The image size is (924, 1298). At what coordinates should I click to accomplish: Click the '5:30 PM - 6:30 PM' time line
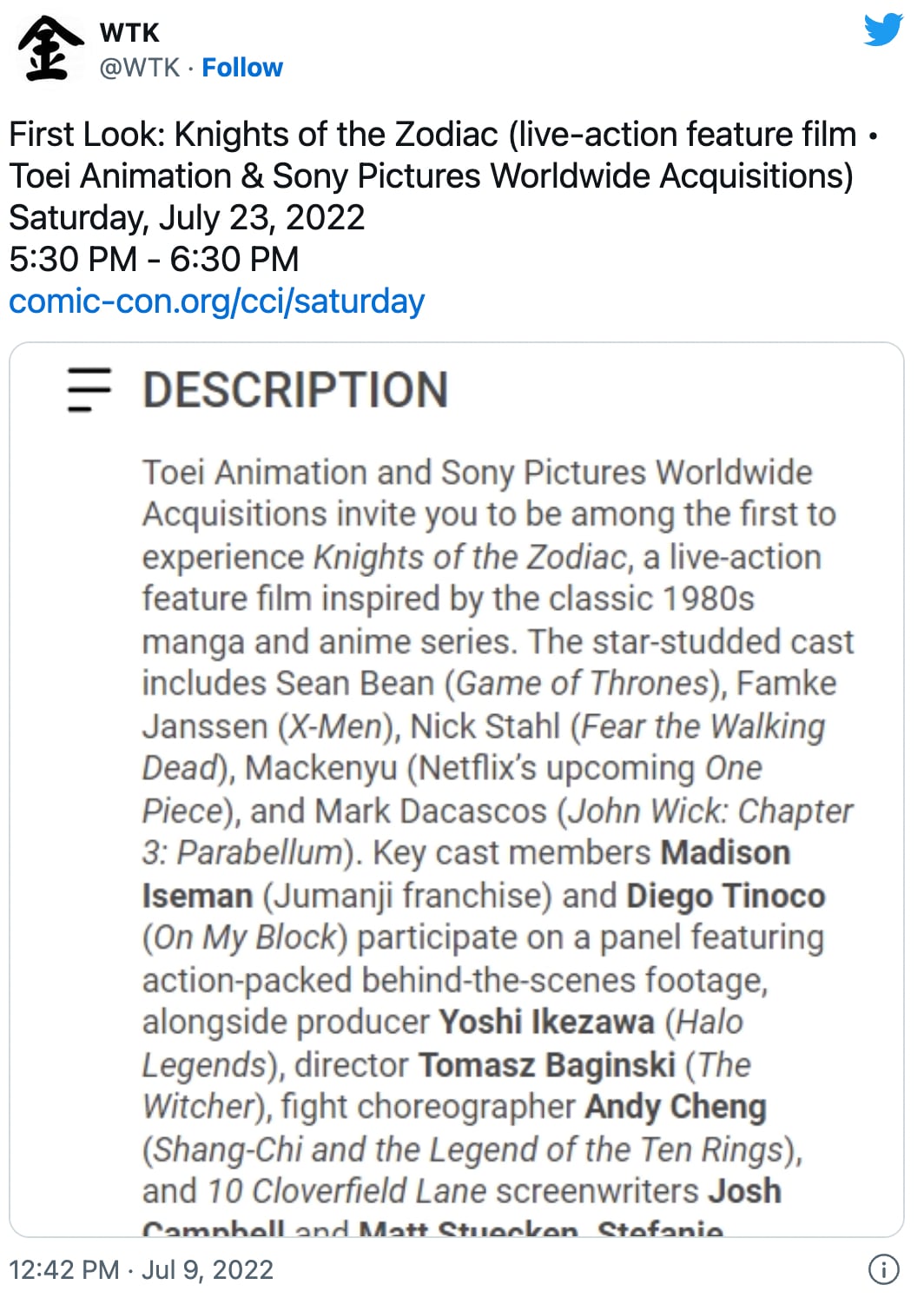pos(154,260)
